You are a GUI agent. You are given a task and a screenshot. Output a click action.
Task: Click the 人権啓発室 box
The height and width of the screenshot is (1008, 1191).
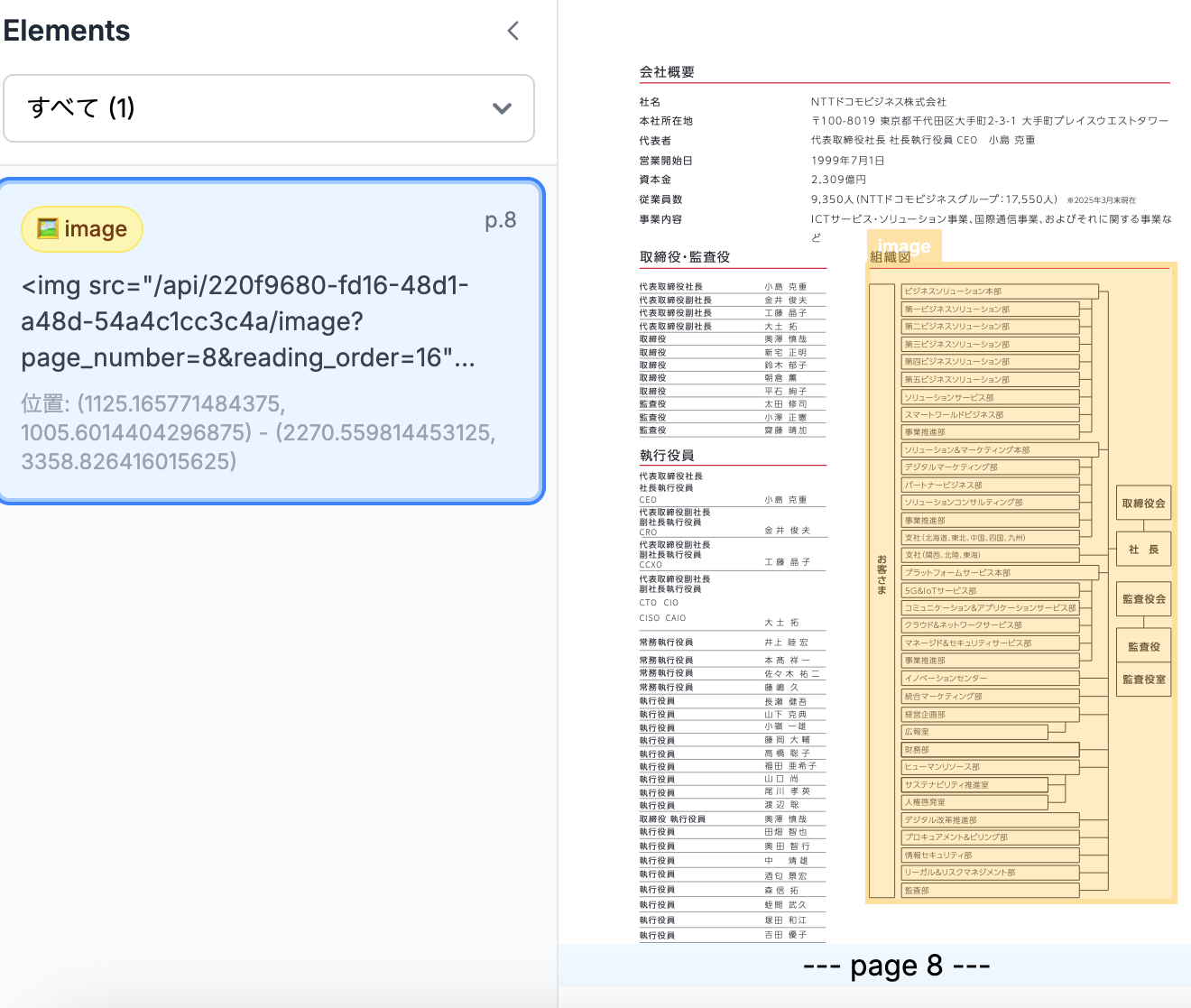pyautogui.click(x=974, y=802)
